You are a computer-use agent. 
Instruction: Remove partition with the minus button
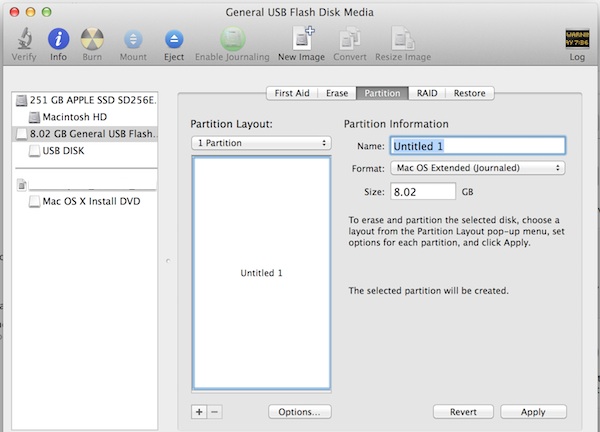215,412
